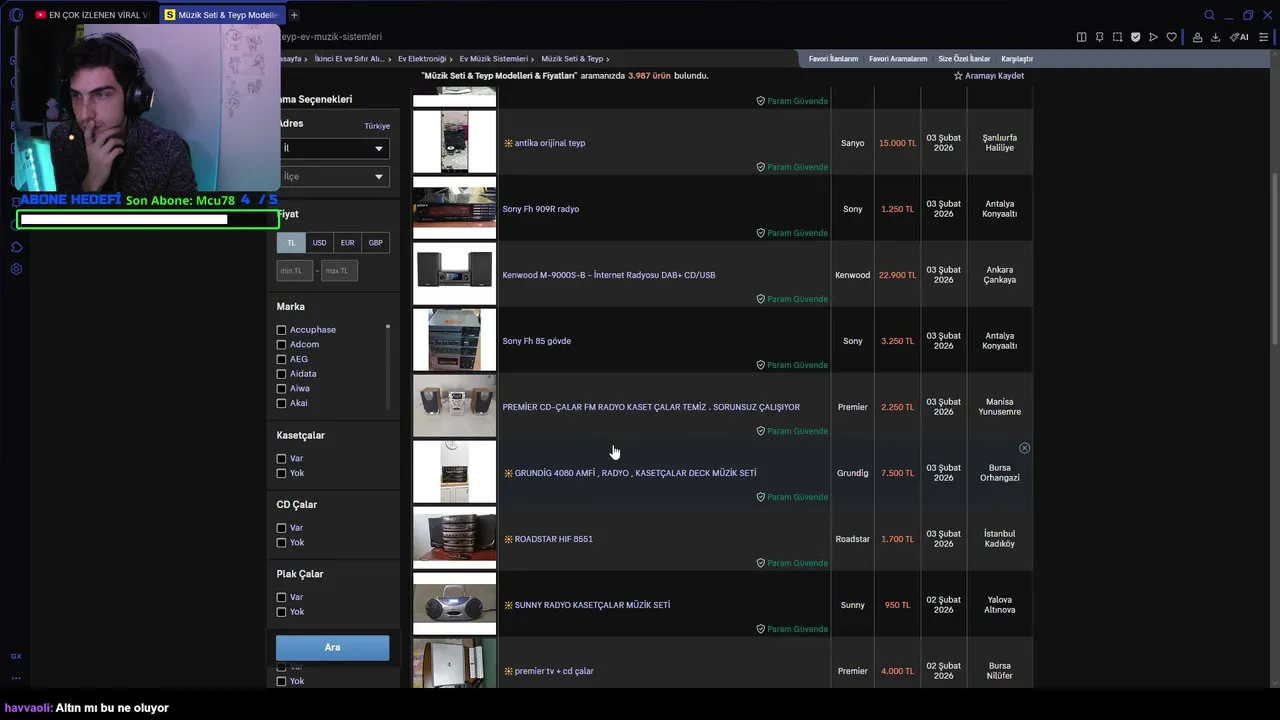
Task: Select EUR currency option
Action: tap(347, 243)
